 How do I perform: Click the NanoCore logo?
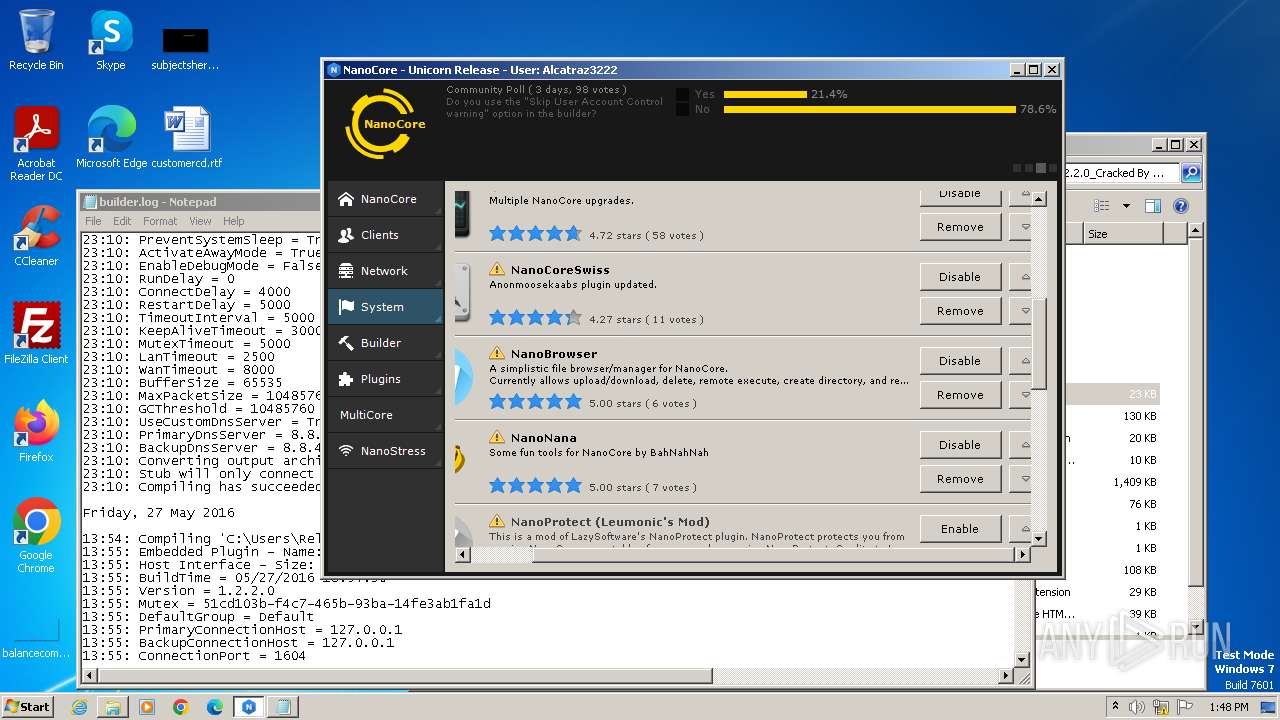tap(385, 124)
